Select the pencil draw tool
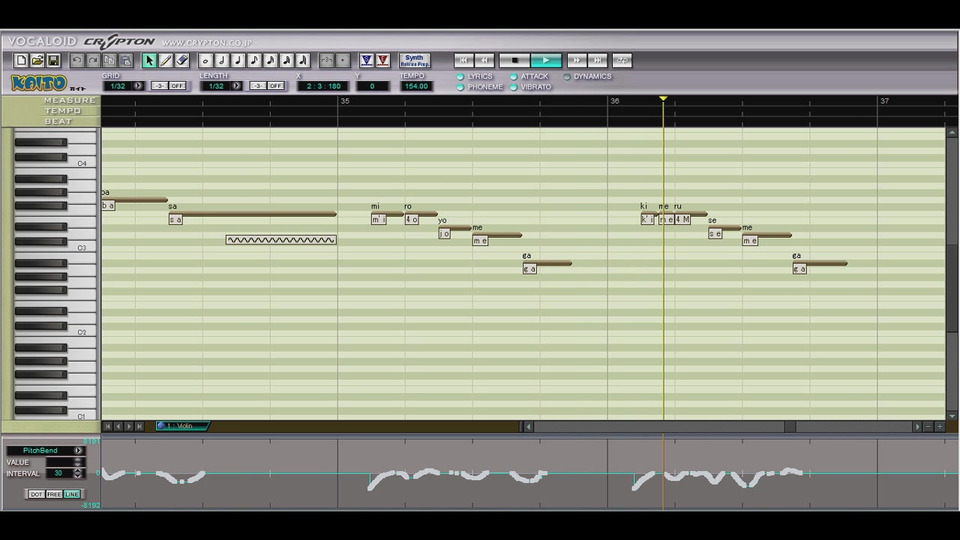The height and width of the screenshot is (540, 960). pos(166,60)
